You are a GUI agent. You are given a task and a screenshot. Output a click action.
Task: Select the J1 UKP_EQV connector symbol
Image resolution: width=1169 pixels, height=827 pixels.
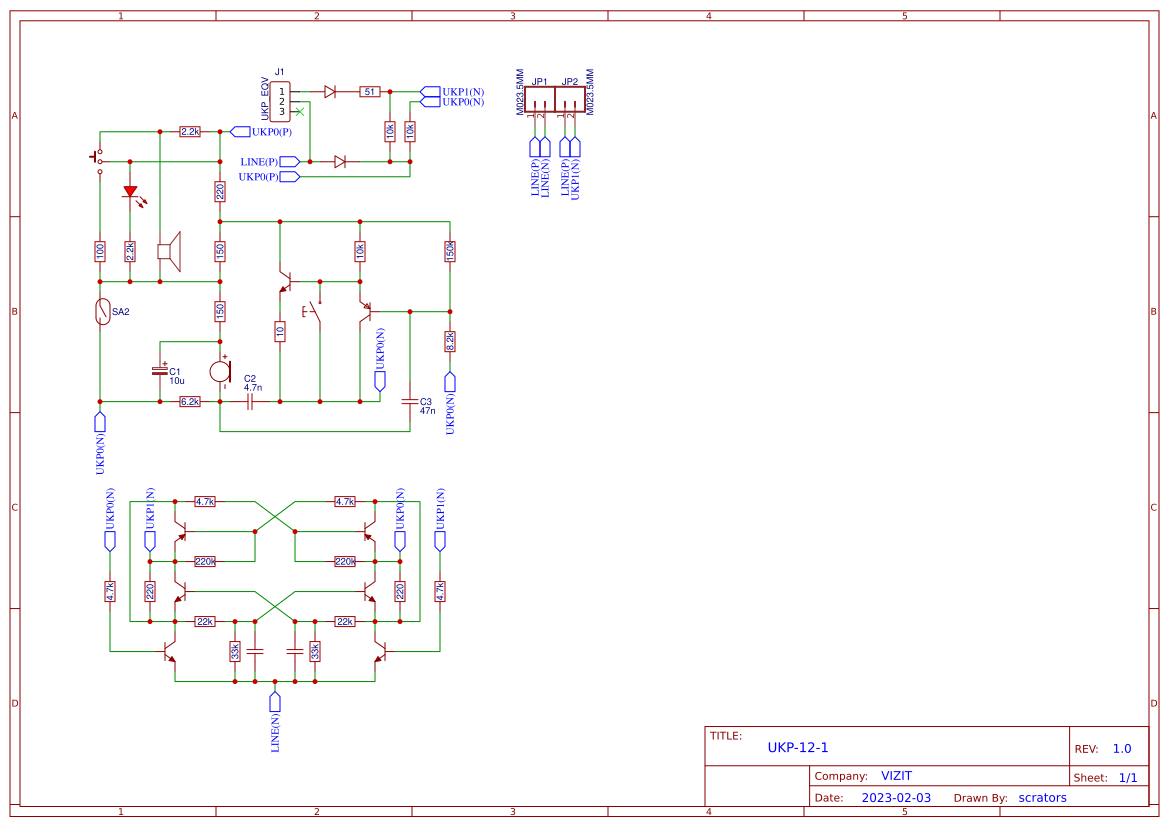(280, 101)
